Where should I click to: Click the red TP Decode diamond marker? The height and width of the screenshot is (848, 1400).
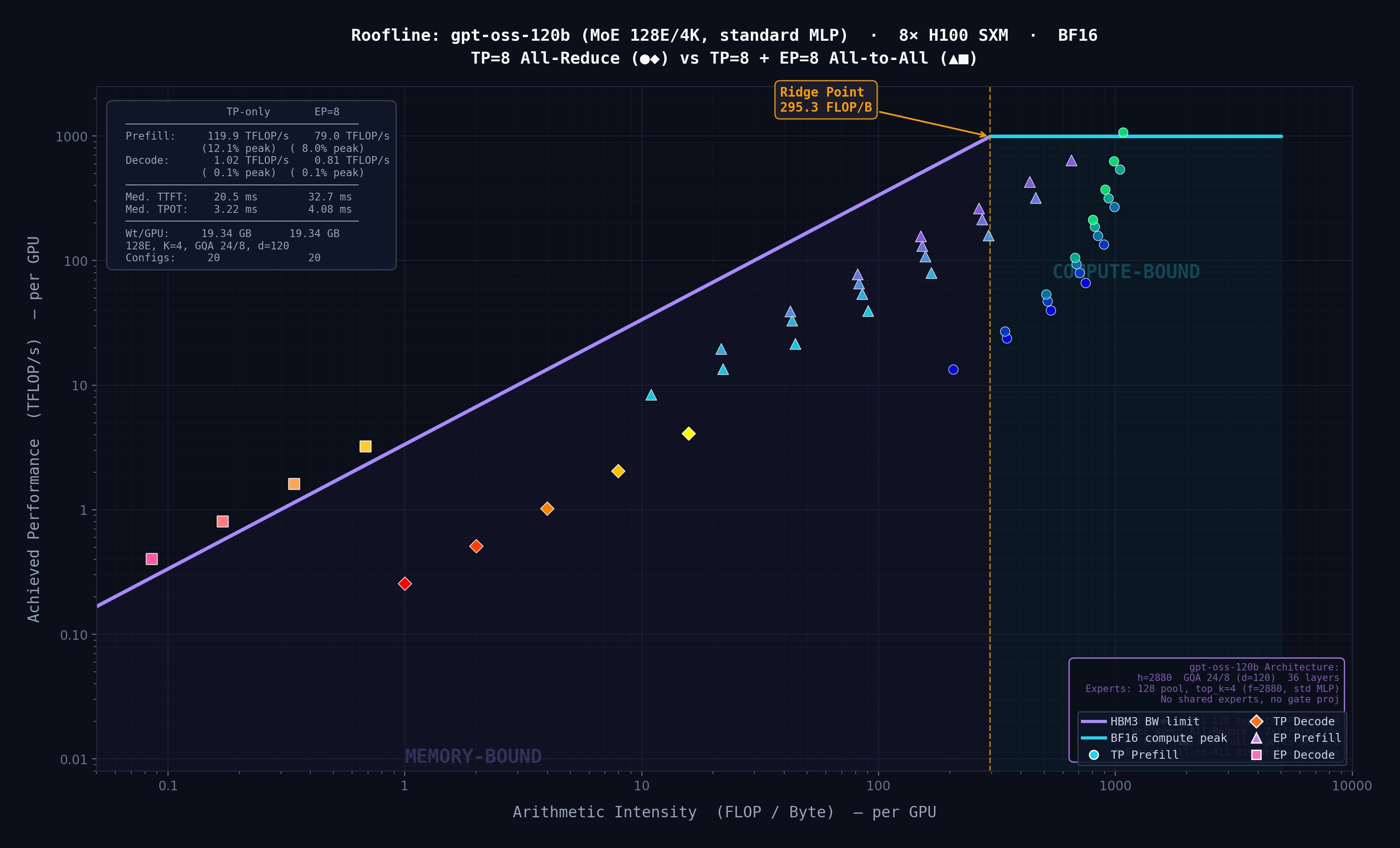pyautogui.click(x=405, y=583)
